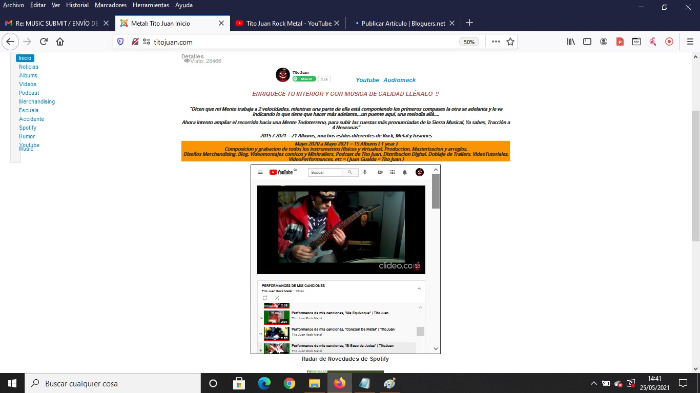Open a new tab with the plus button
Screen dimensions: 700x393
point(469,23)
